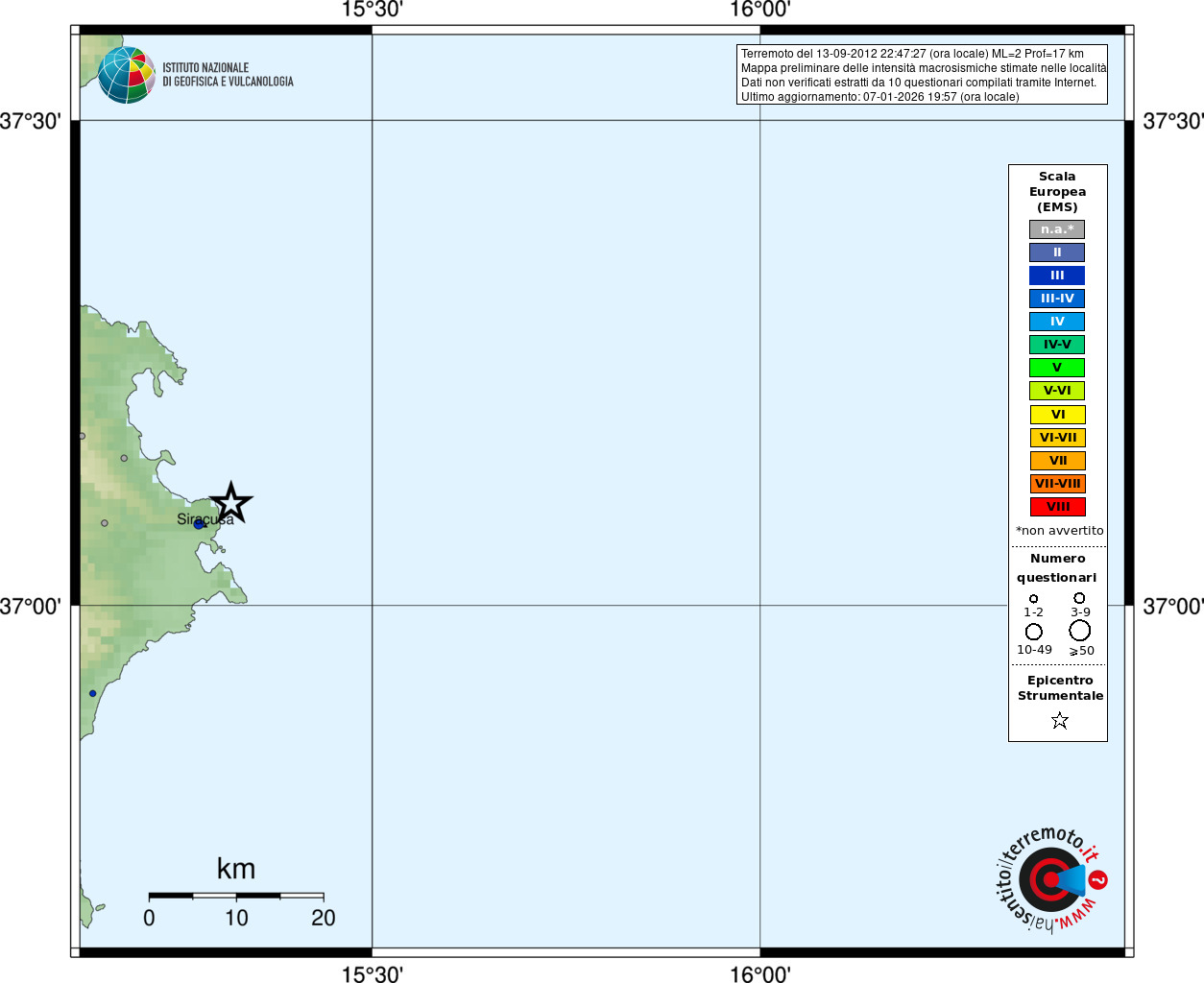Click the 'Scala Europea (EMS)' legend heading
Screen dimensions: 1204x983
(1057, 192)
